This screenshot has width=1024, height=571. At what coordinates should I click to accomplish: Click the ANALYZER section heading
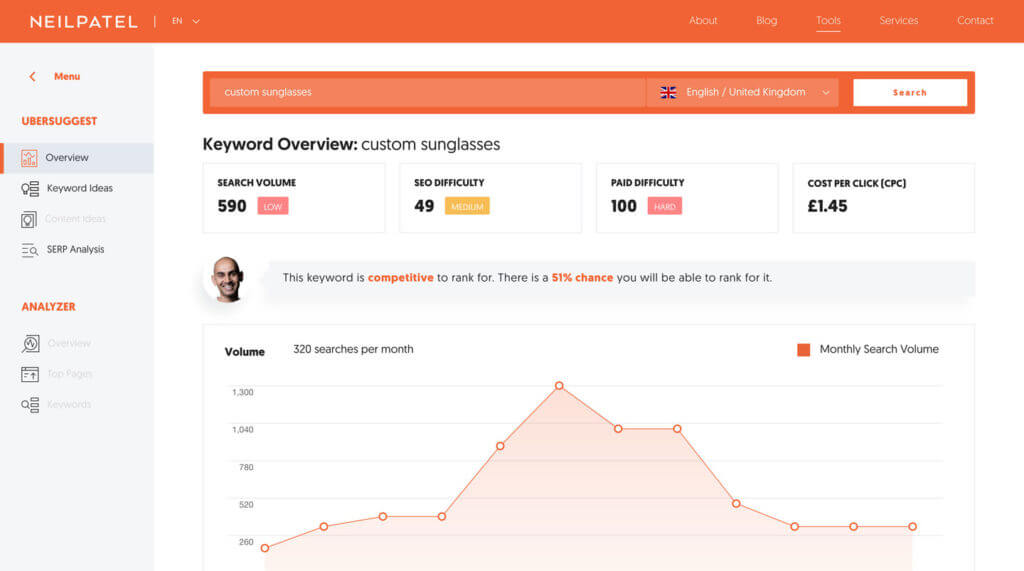pos(48,307)
